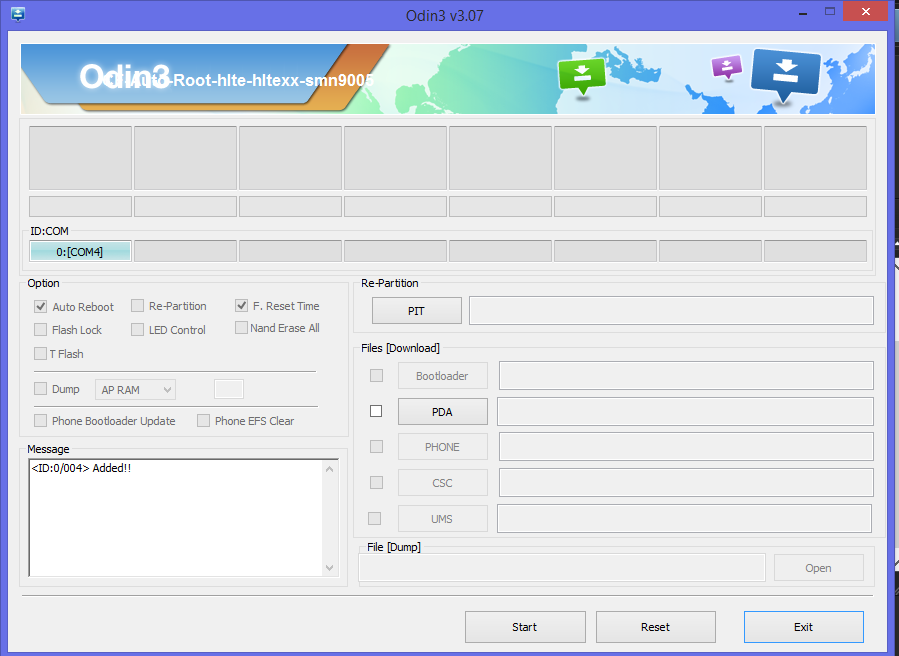Click the "<ID:0/004> Added!!" log line
The image size is (899, 656).
tap(81, 468)
